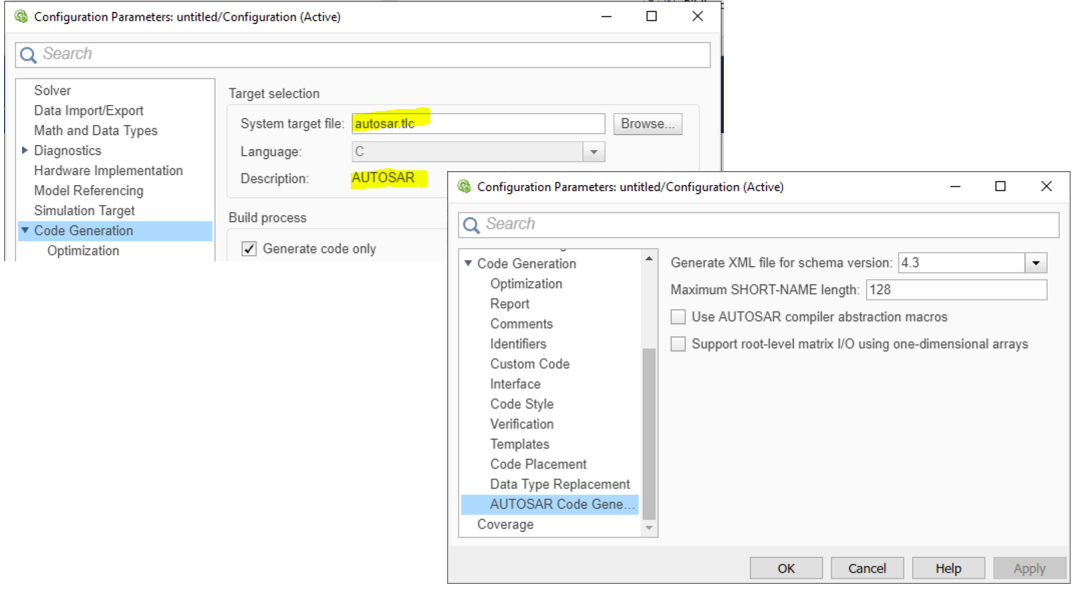Select Code Style in the tree
Image resolution: width=1080 pixels, height=590 pixels.
[521, 403]
